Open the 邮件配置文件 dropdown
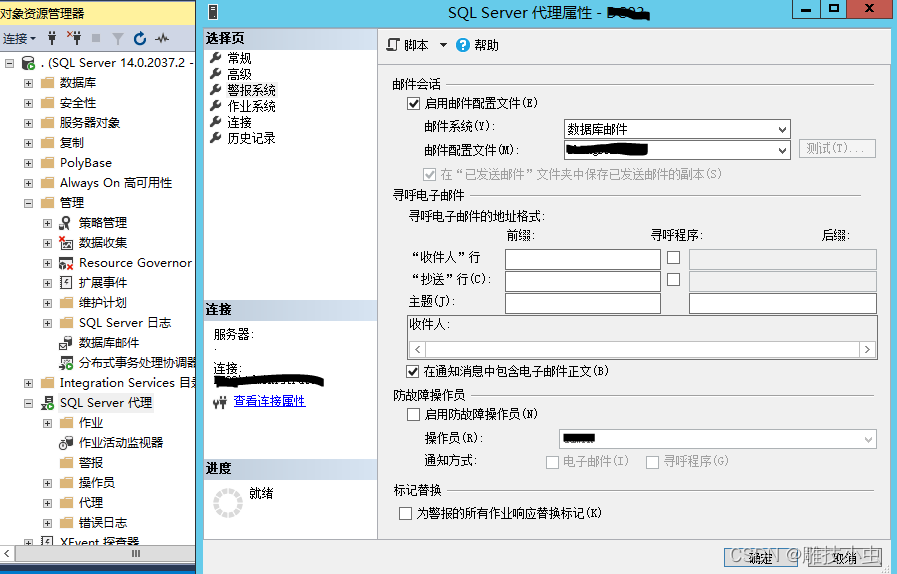Image resolution: width=897 pixels, height=574 pixels. click(677, 151)
